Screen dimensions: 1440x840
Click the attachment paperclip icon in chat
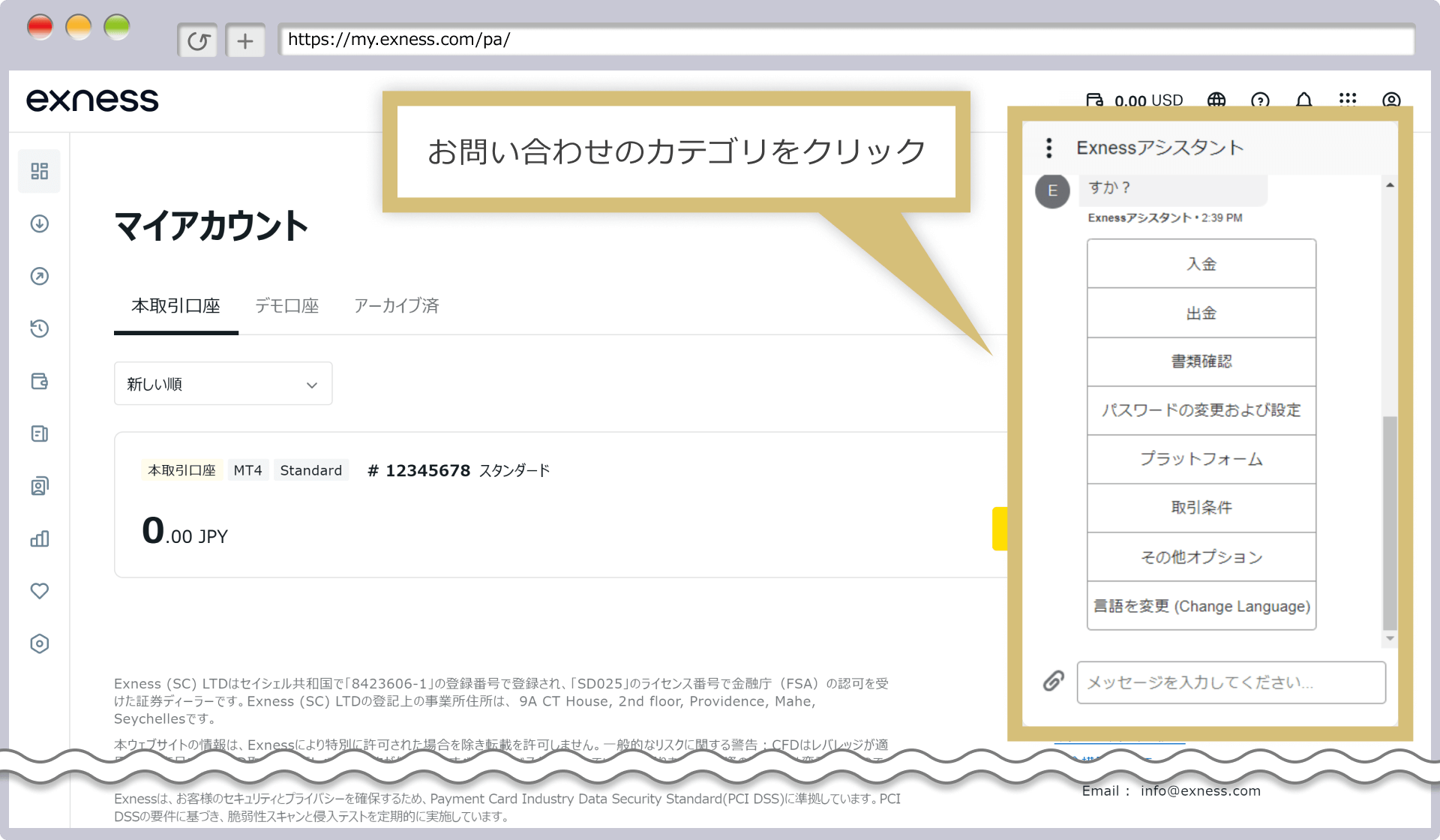[x=1054, y=681]
